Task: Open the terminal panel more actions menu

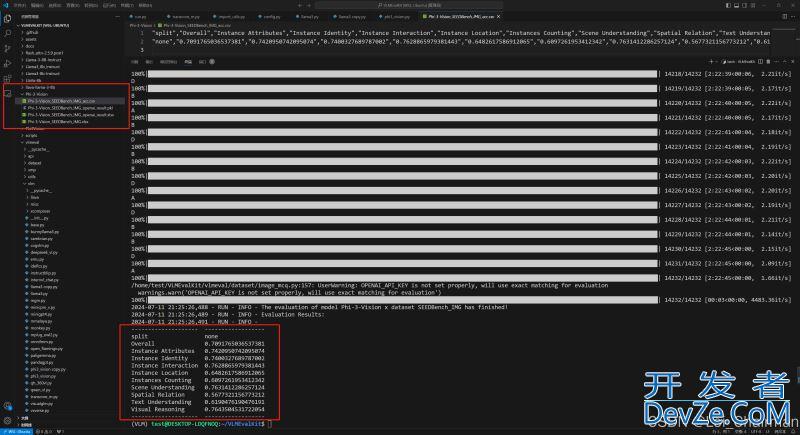Action: (776, 62)
